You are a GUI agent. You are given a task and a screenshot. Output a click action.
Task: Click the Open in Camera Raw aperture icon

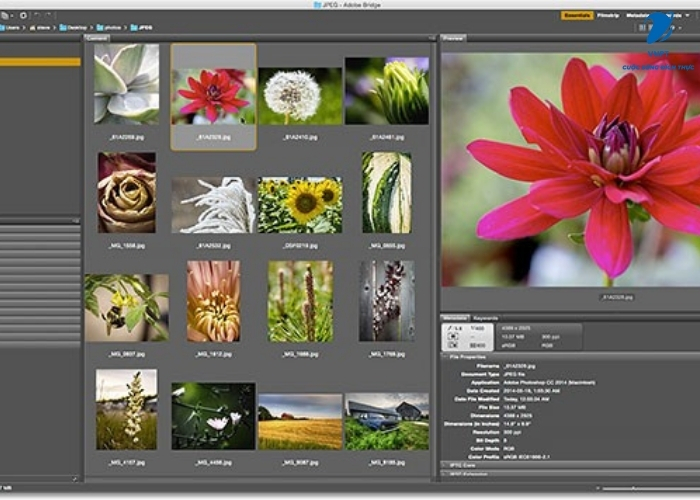click(x=23, y=16)
